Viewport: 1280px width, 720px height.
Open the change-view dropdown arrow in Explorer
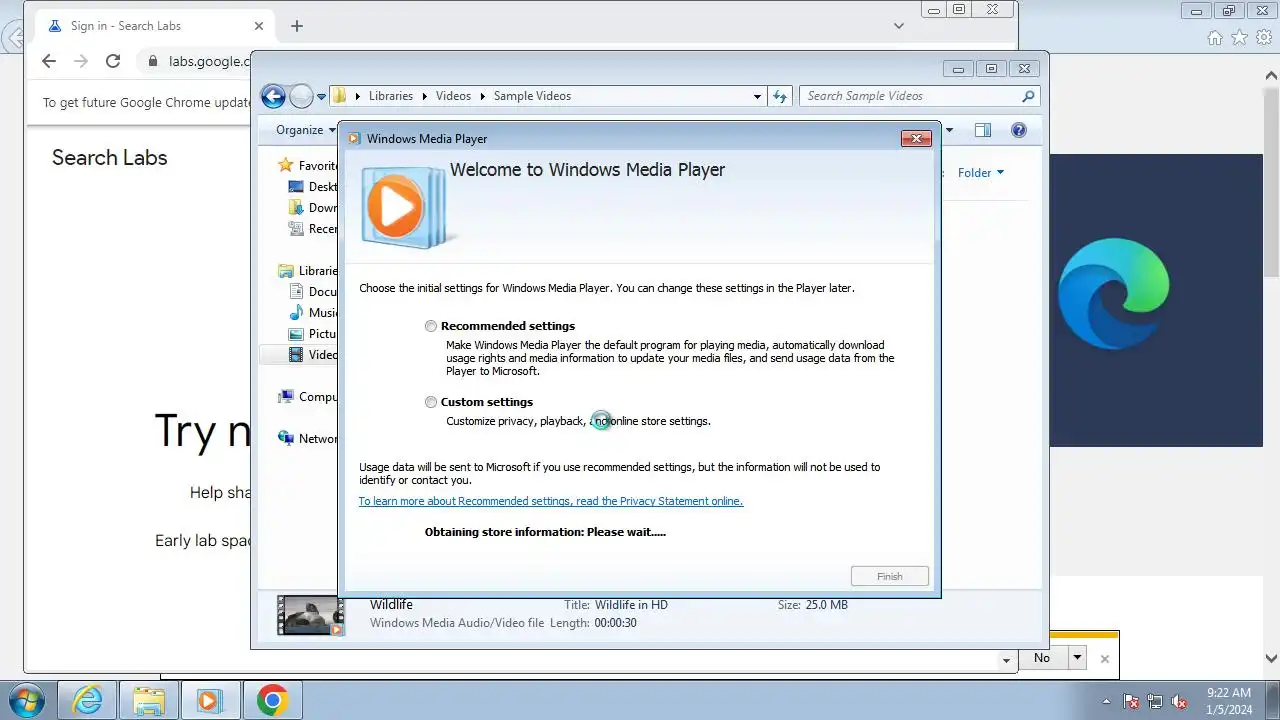[949, 130]
